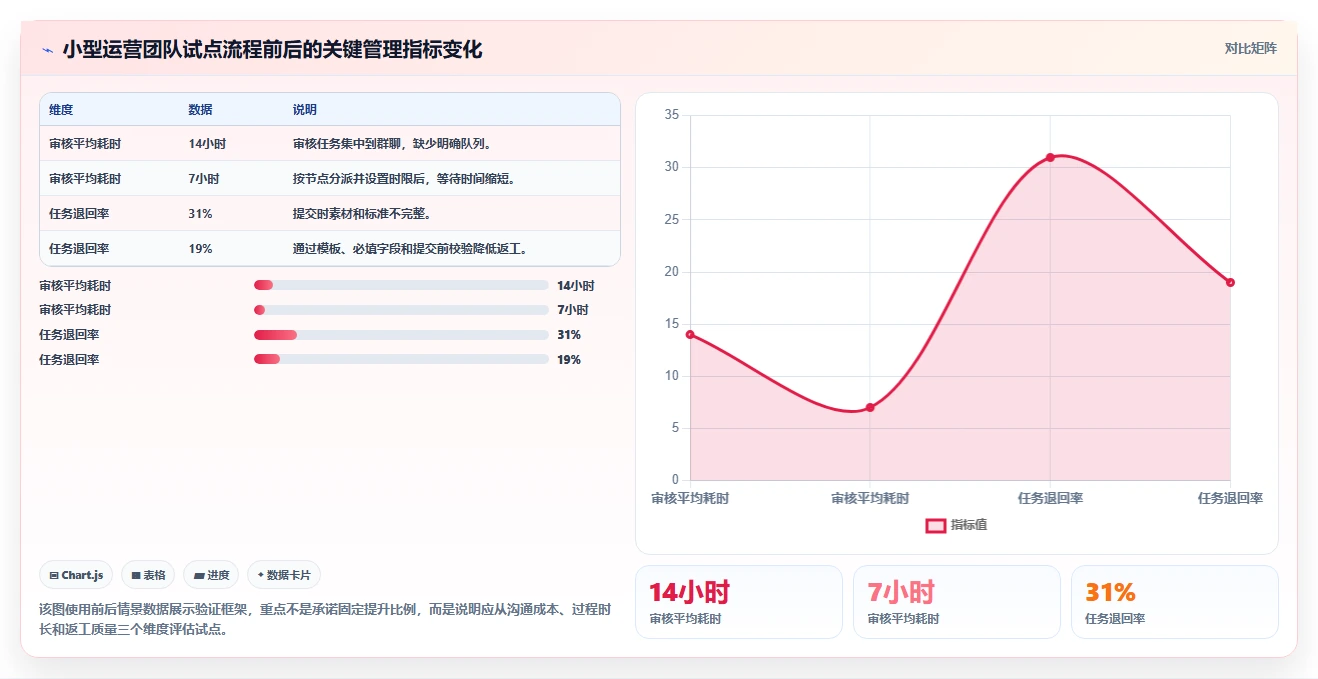Click the 35 tick on the y-axis
The image size is (1318, 679).
click(x=672, y=115)
